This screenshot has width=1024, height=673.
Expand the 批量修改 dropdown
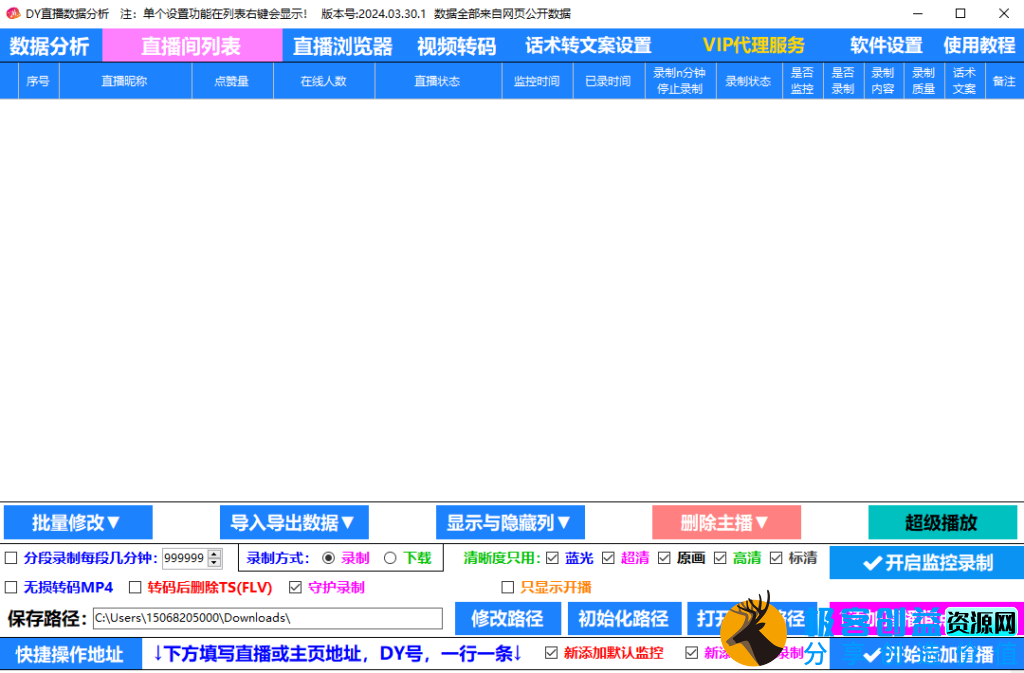pos(77,522)
